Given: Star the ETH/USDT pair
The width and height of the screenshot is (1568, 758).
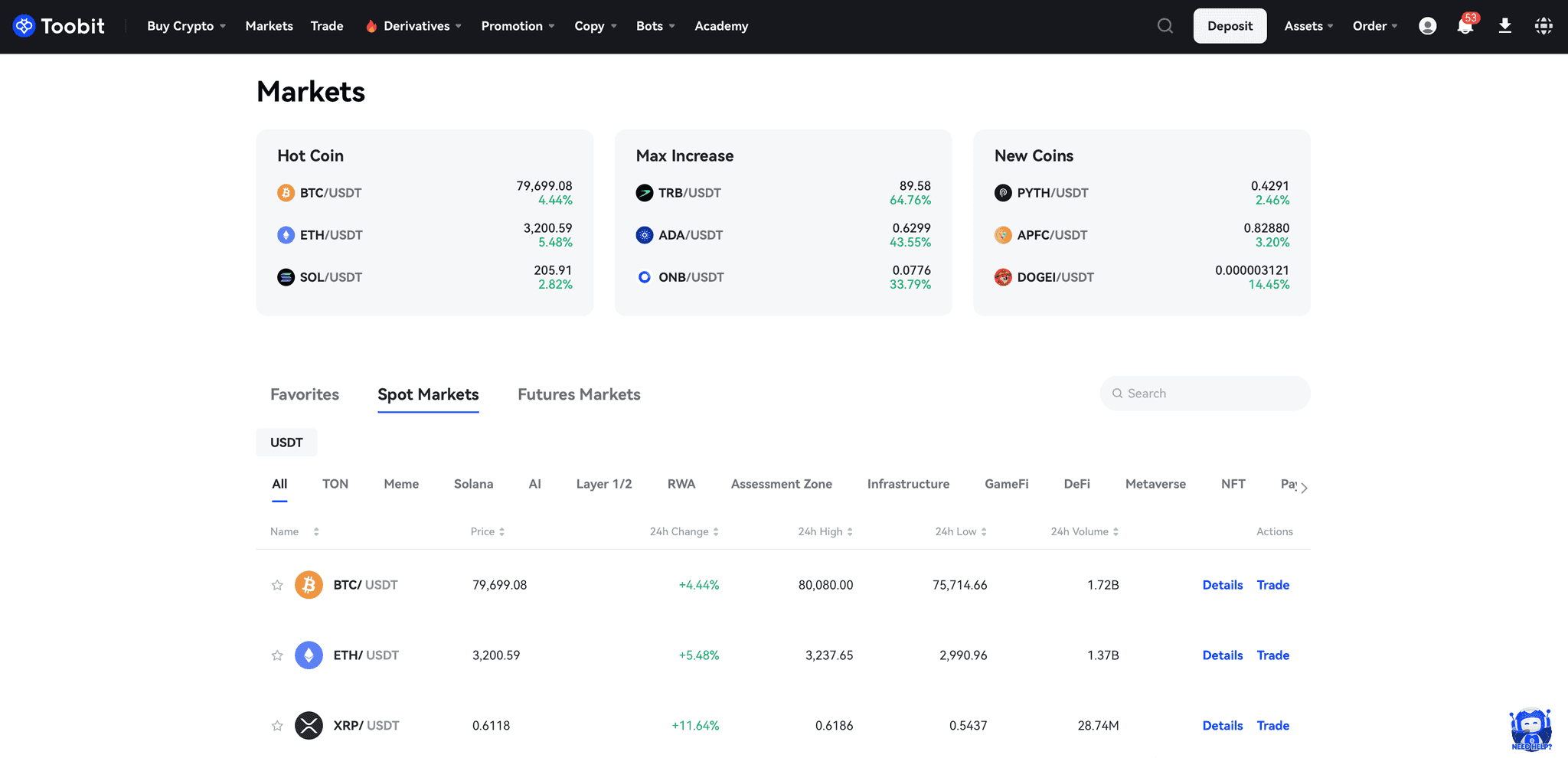Looking at the screenshot, I should click(277, 655).
